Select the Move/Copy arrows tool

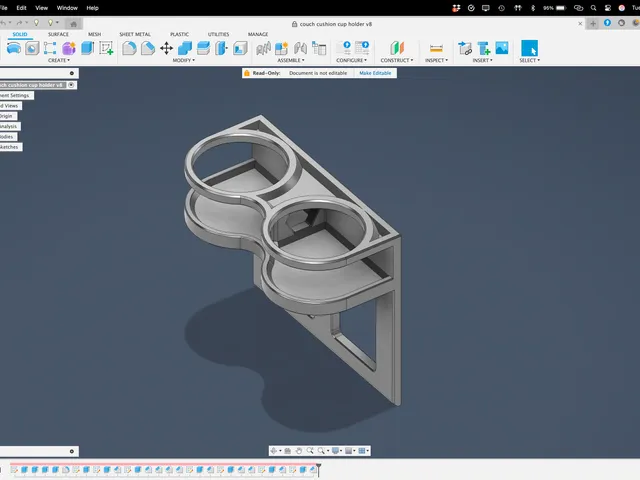tap(166, 48)
